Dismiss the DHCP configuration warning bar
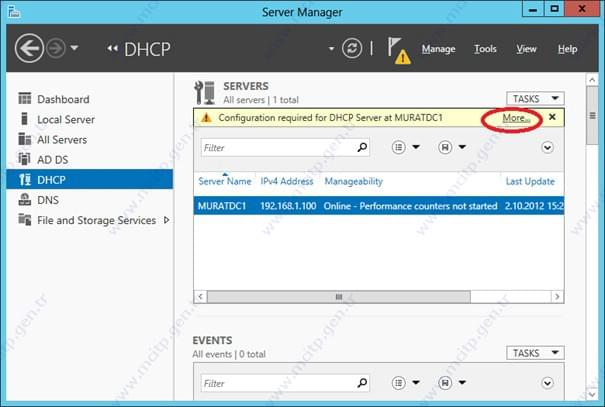This screenshot has height=407, width=605. pos(552,117)
